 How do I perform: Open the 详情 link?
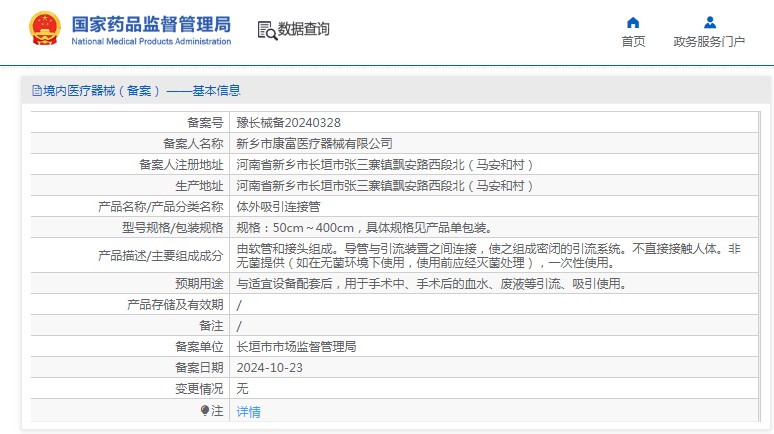[x=248, y=411]
